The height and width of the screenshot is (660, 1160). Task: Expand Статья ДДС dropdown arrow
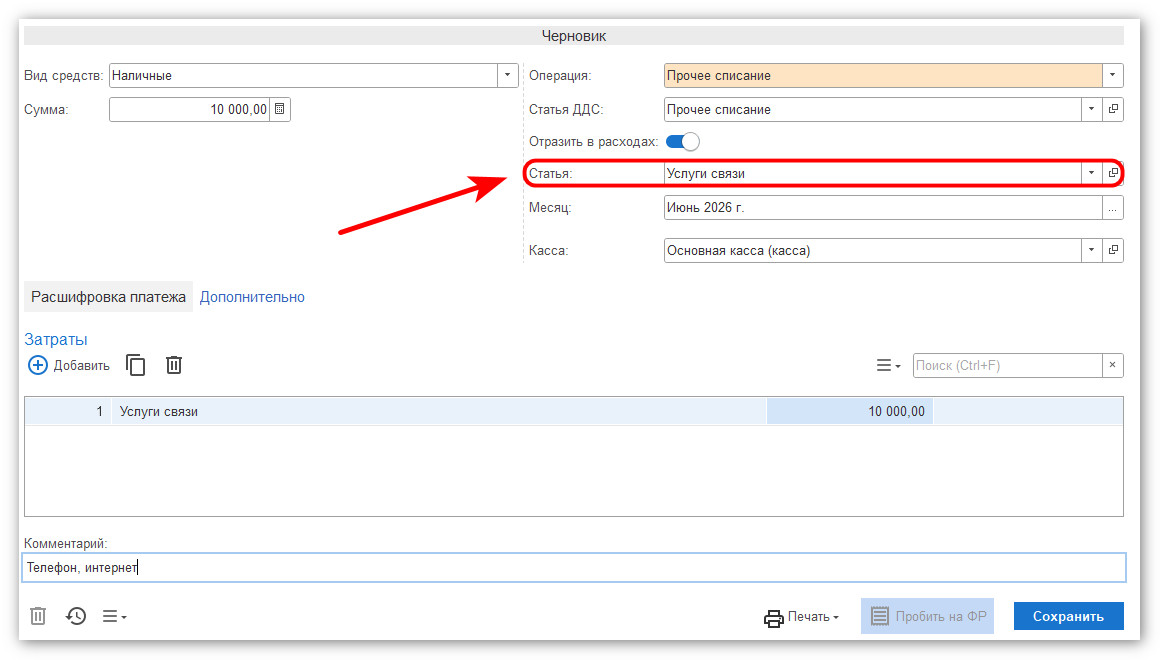click(1091, 109)
